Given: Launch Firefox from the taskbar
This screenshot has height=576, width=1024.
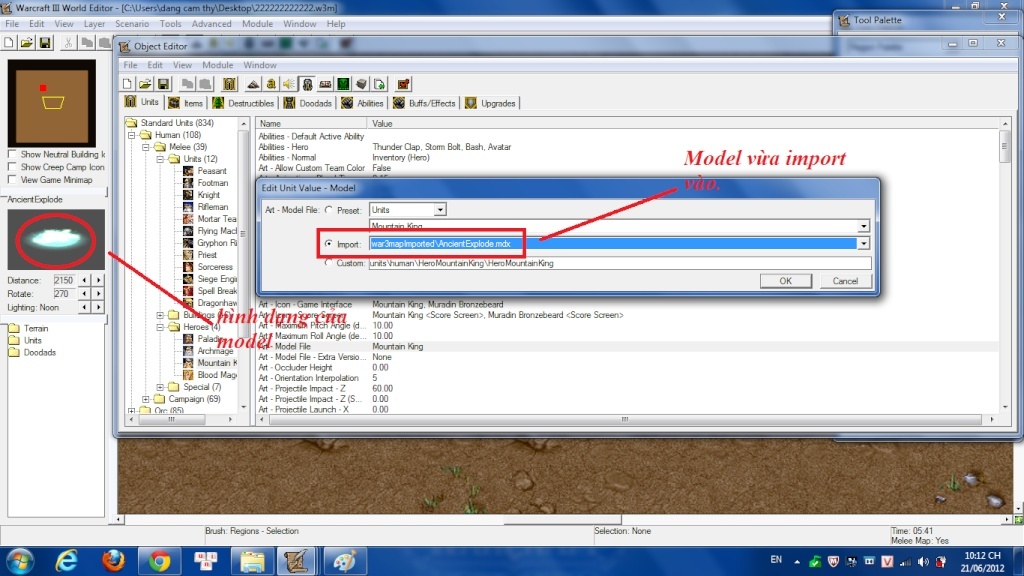Looking at the screenshot, I should pos(113,561).
